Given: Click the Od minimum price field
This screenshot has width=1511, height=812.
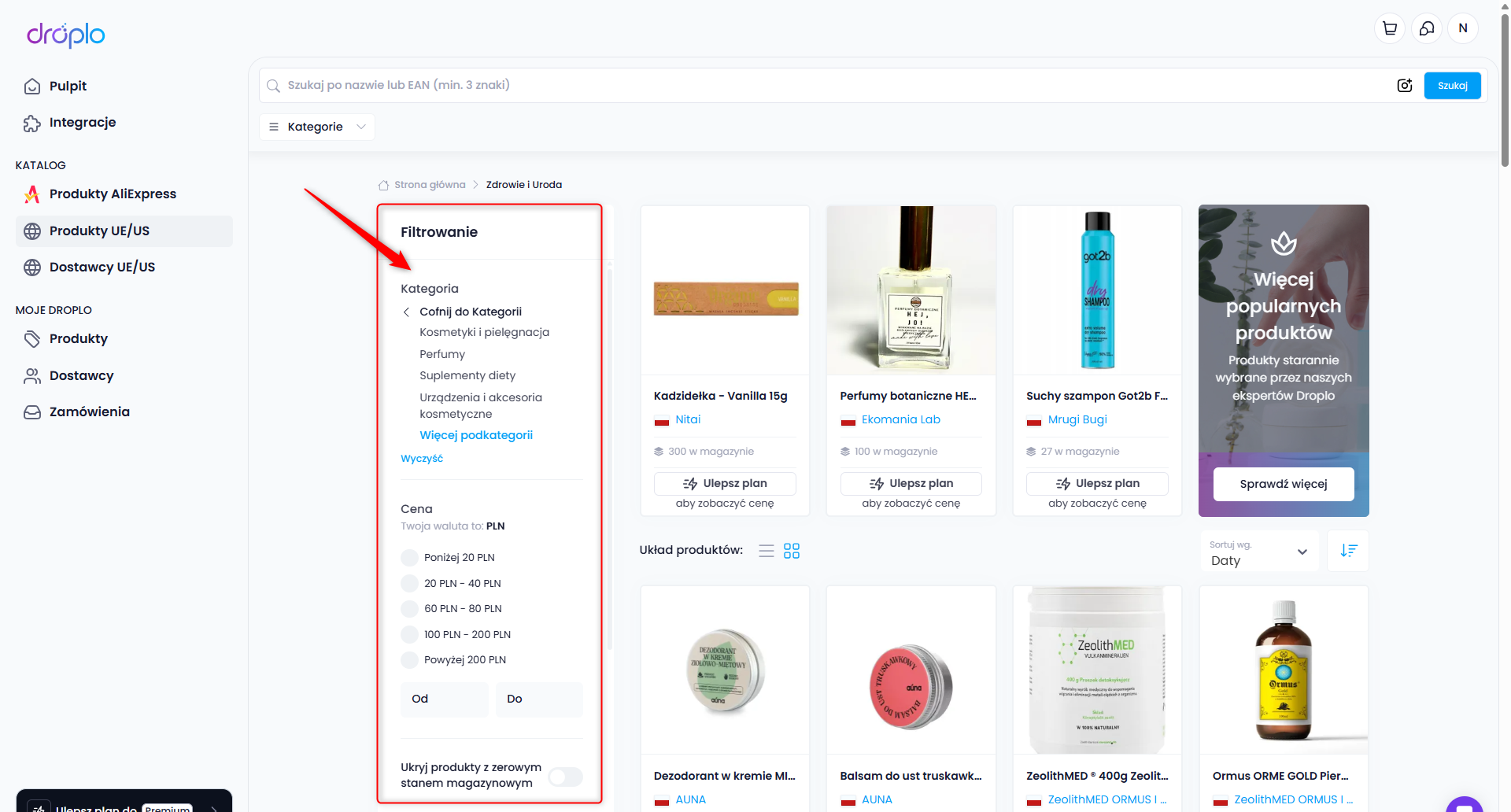Looking at the screenshot, I should [444, 699].
